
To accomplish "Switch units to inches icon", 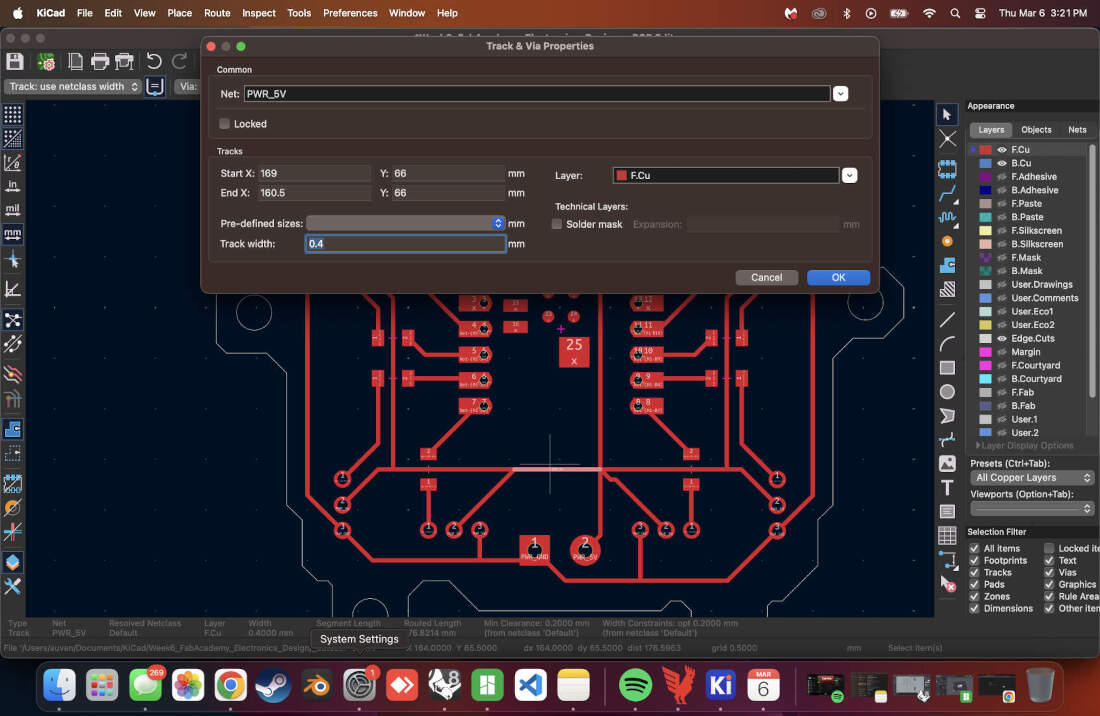I will (x=13, y=186).
